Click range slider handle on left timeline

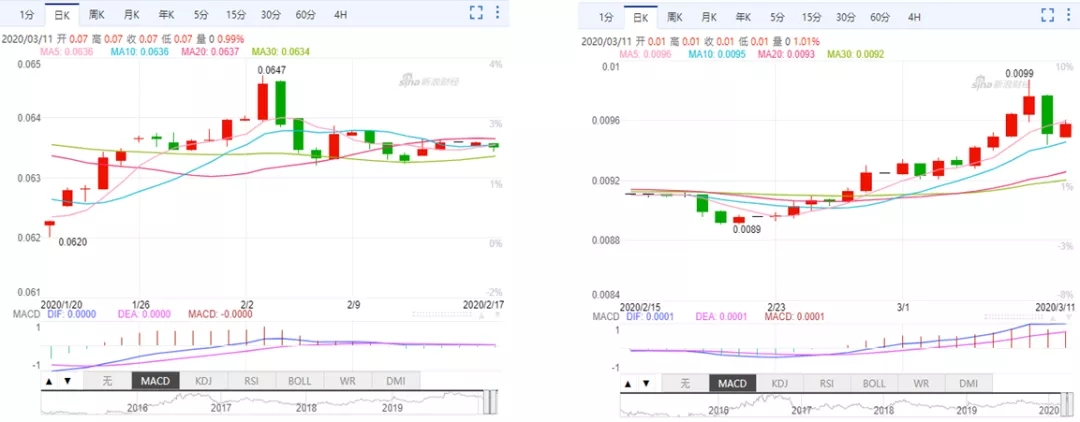(490, 402)
